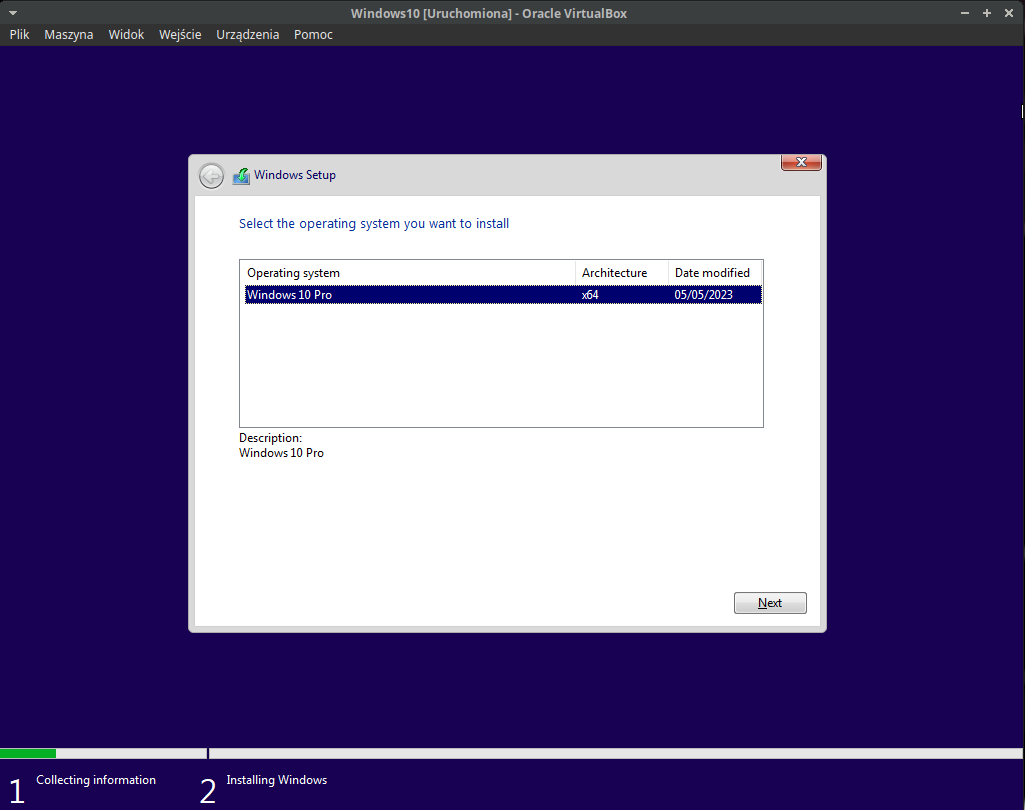Open the Maszyna menu

click(69, 35)
